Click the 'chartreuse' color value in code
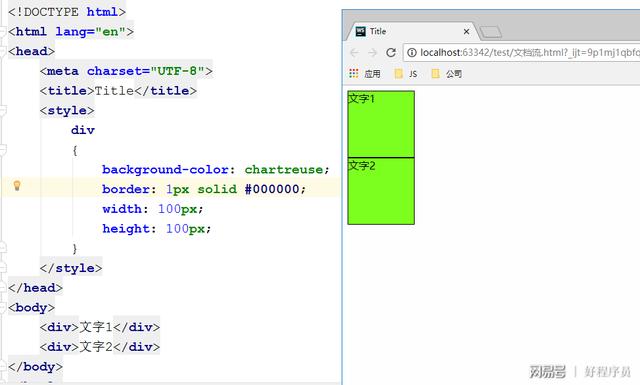640x385 pixels. click(x=284, y=169)
